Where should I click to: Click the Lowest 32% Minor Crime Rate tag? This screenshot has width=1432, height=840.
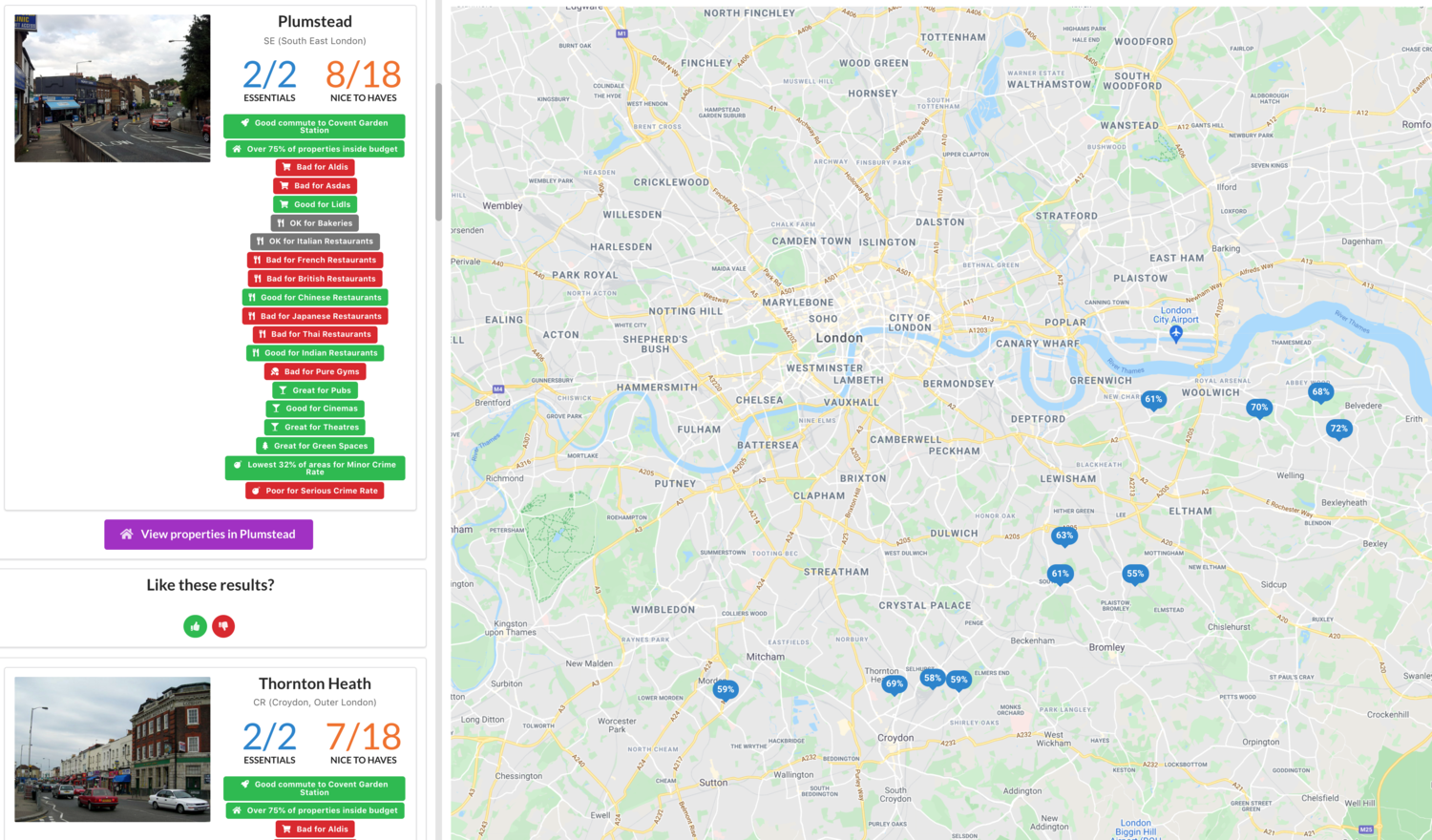pos(315,468)
